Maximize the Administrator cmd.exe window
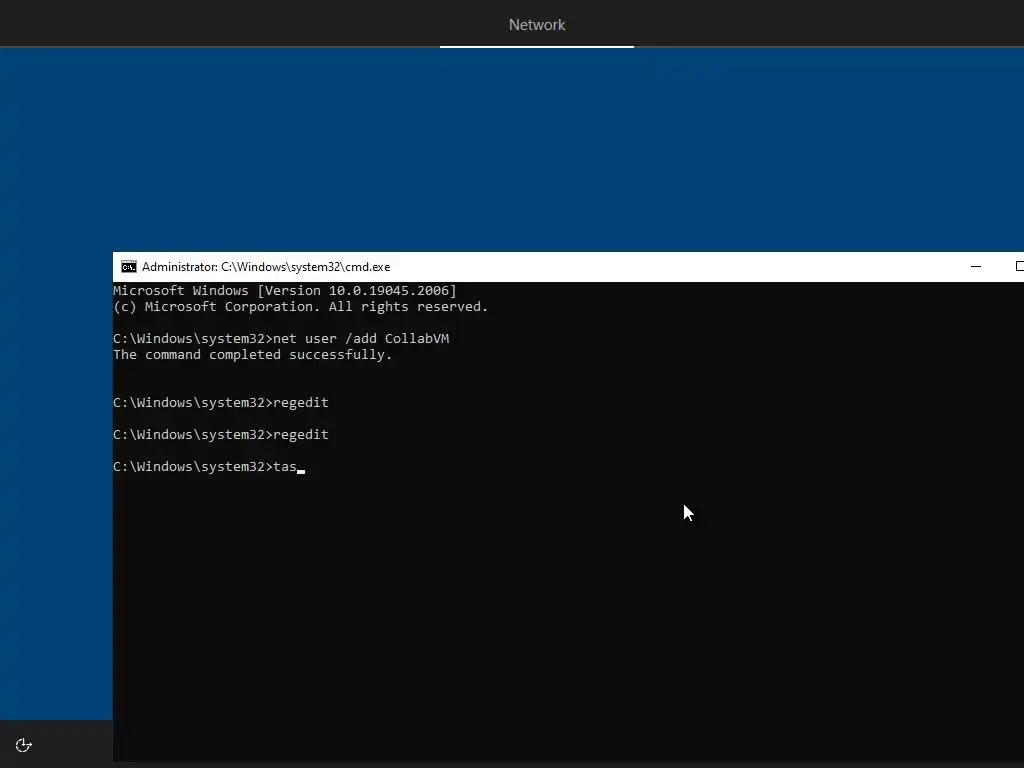Viewport: 1024px width, 768px height. point(1018,266)
